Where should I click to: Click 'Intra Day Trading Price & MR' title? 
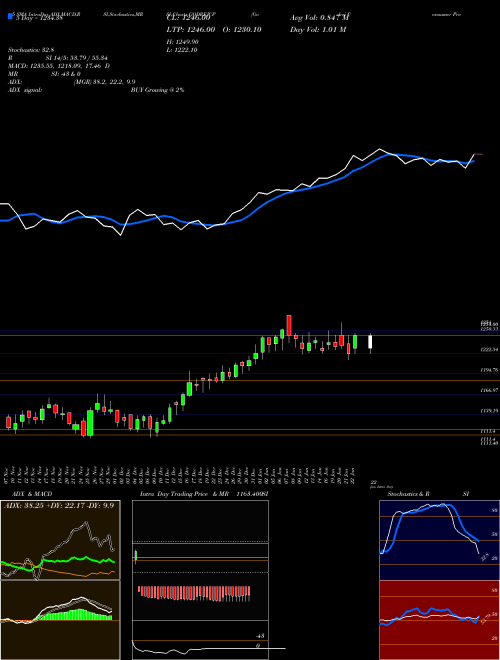tap(185, 494)
